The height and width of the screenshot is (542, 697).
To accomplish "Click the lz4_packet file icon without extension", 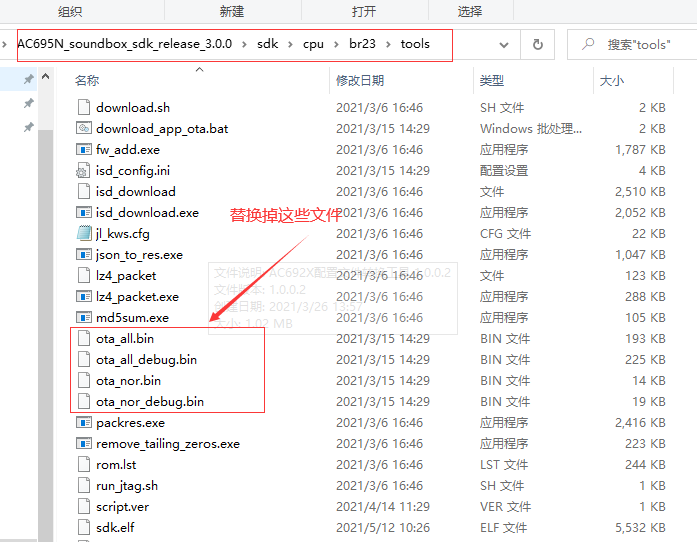I will pyautogui.click(x=84, y=276).
